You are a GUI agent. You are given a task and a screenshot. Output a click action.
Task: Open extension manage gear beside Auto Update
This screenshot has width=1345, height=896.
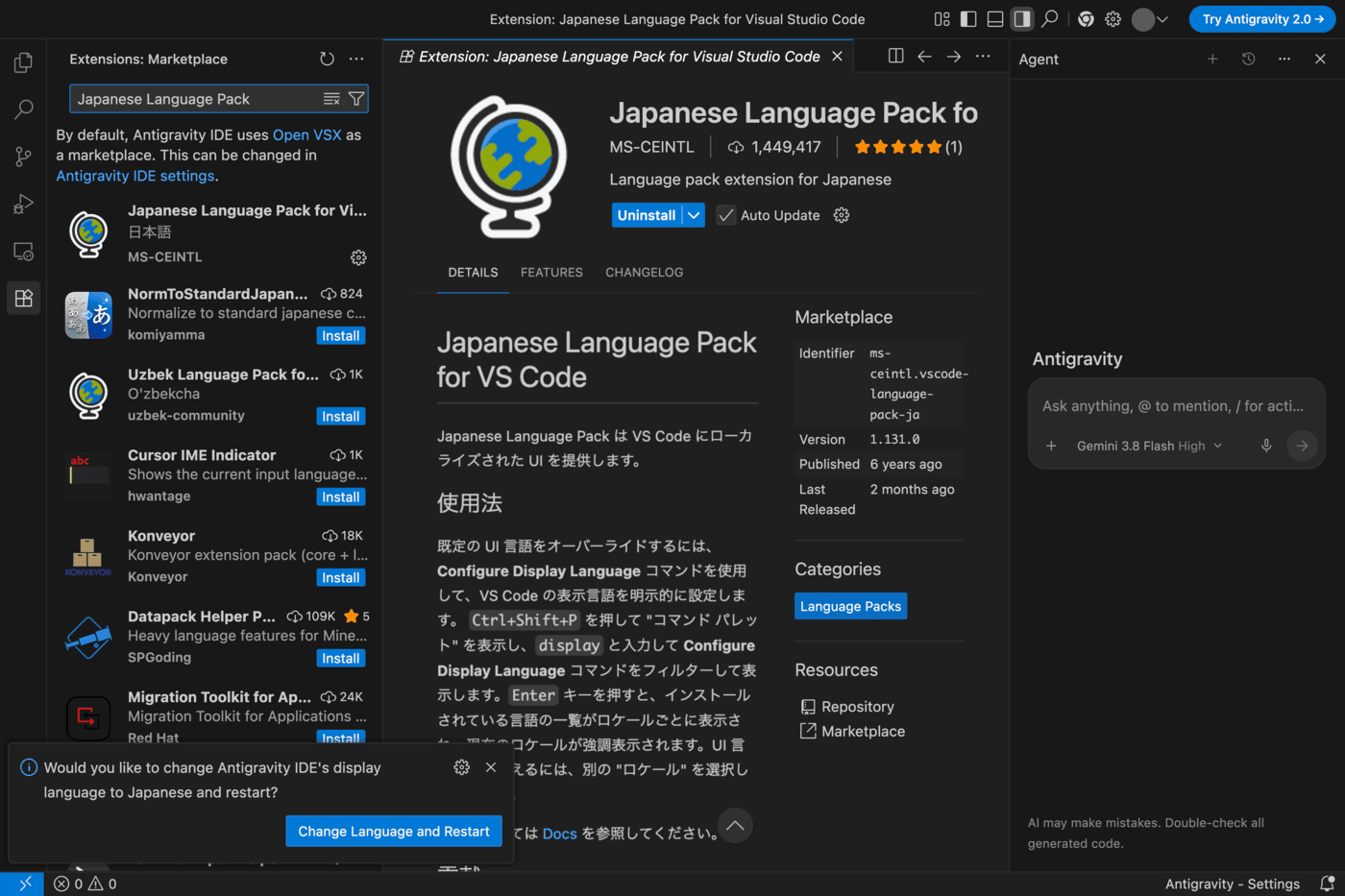coord(842,215)
